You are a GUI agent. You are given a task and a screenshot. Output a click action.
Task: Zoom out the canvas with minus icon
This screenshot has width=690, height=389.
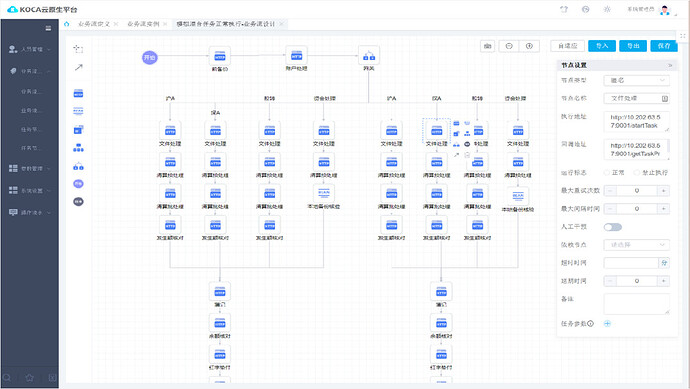(x=509, y=46)
